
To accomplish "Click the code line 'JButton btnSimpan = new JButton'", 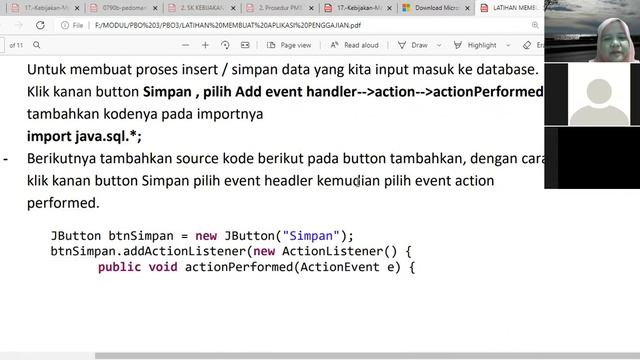I will tap(202, 236).
